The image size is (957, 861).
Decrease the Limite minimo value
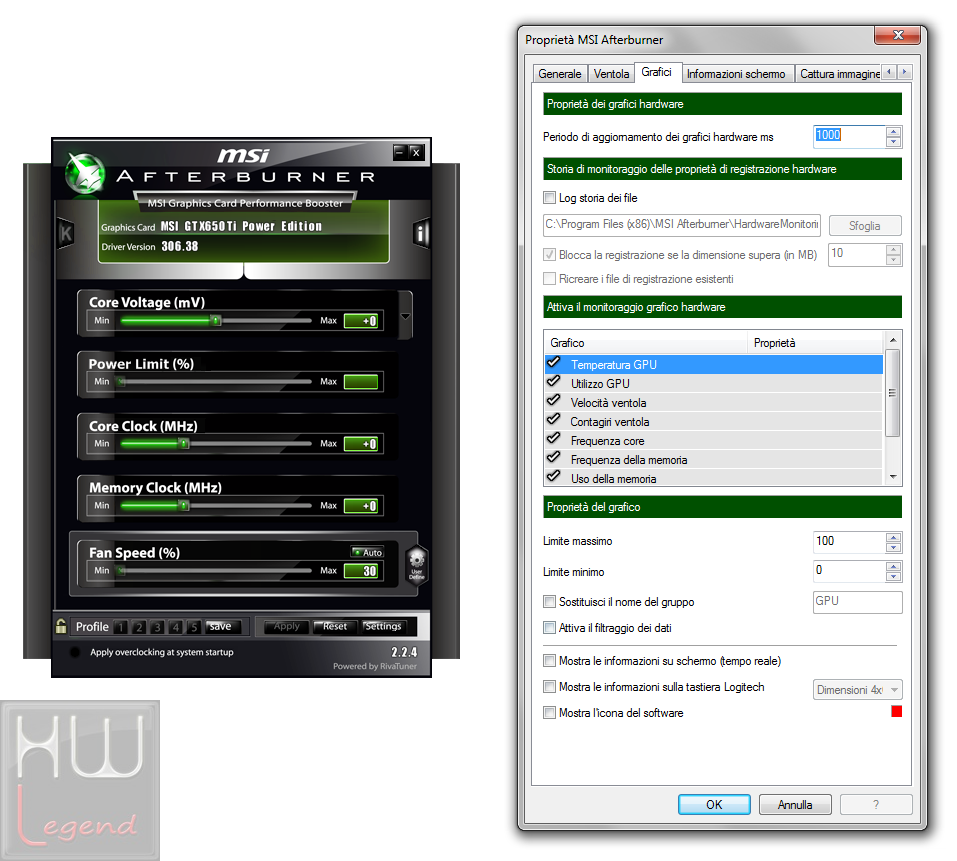click(894, 577)
